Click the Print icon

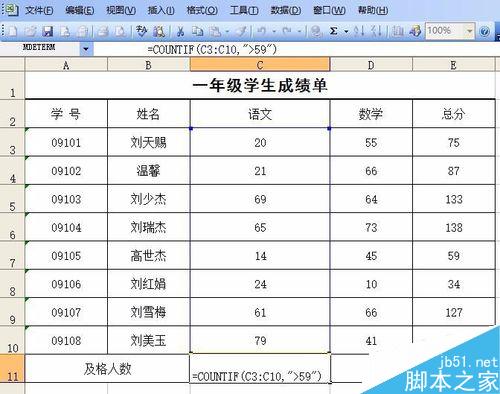103,31
